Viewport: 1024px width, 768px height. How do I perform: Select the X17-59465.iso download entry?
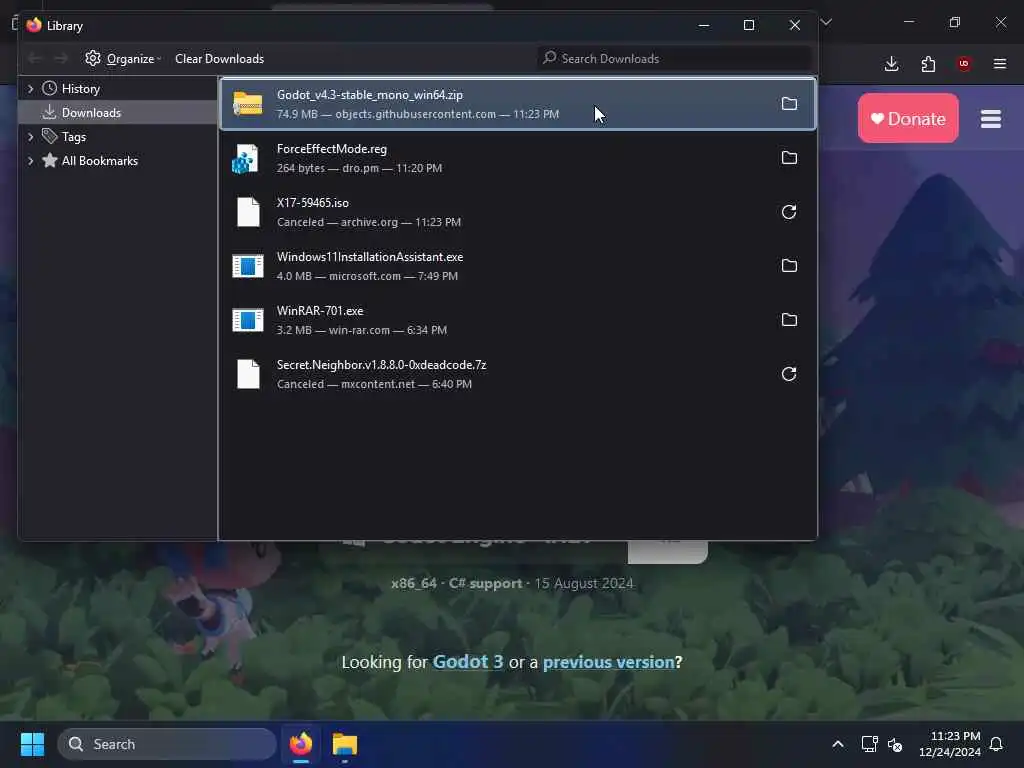coord(518,212)
